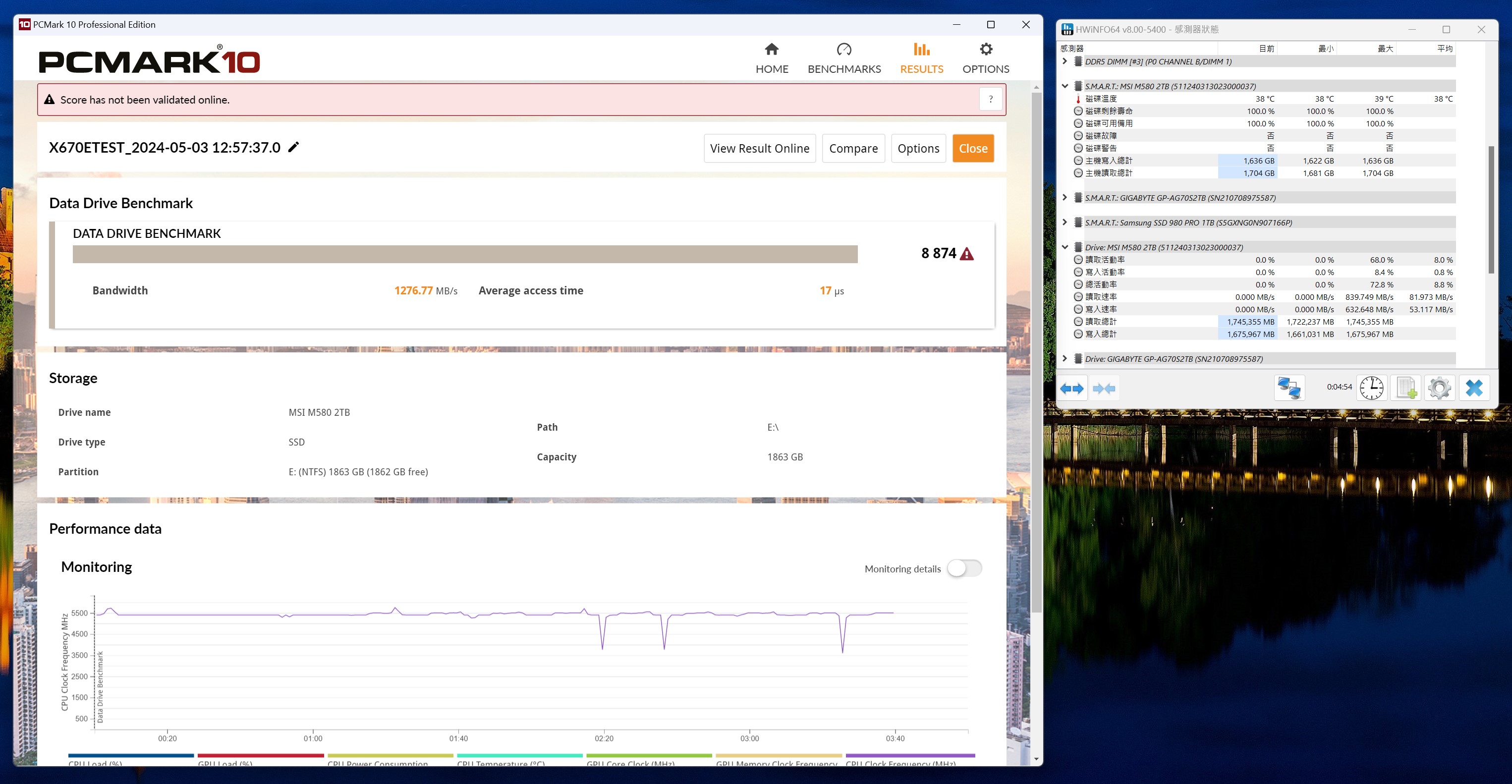Screen dimensions: 1512x784
Task: Enable the Monitoring details toggle
Action: pos(964,568)
